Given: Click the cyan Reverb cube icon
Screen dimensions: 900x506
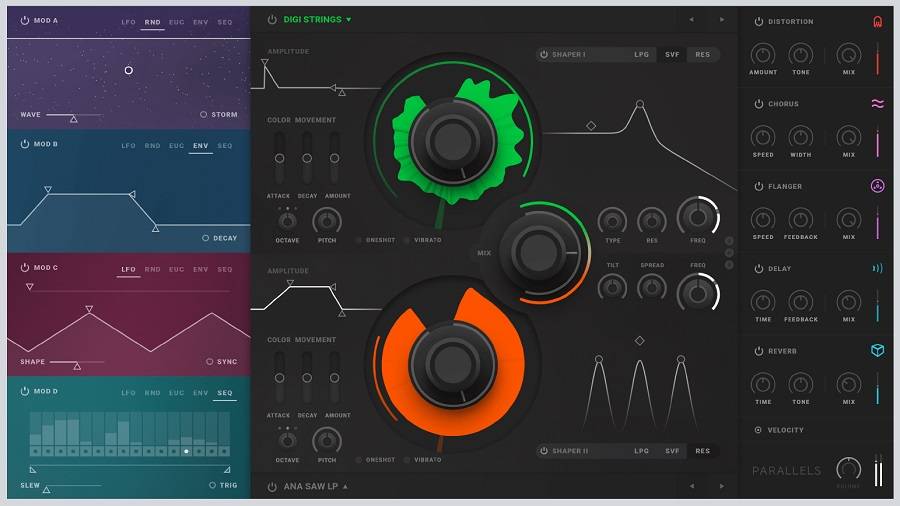Looking at the screenshot, I should pos(877,350).
